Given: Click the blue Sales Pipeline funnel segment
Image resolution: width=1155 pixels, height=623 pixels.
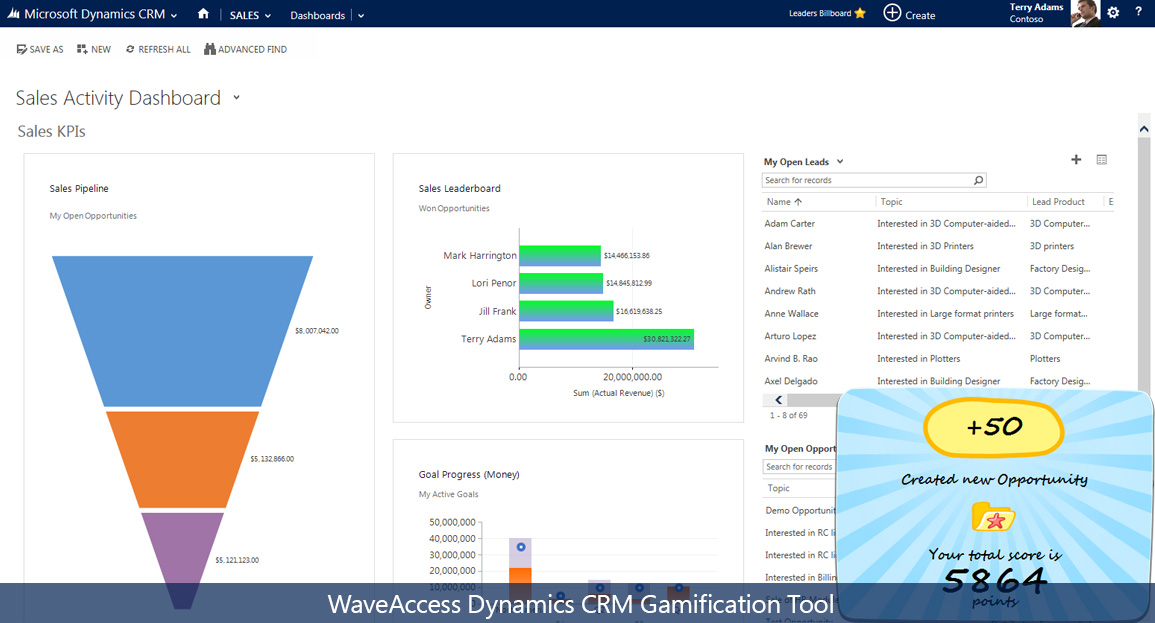Looking at the screenshot, I should (x=183, y=330).
